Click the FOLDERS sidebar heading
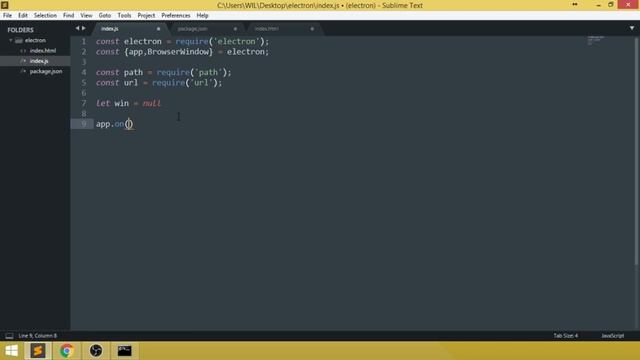 pyautogui.click(x=20, y=30)
